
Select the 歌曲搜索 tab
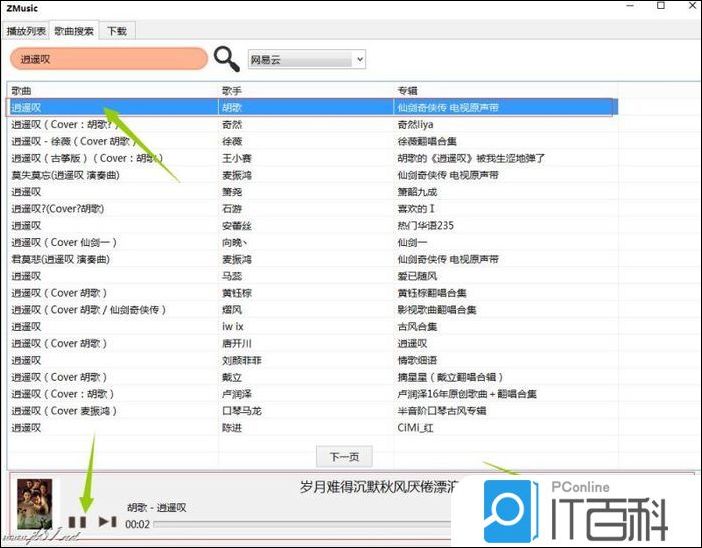pos(74,31)
